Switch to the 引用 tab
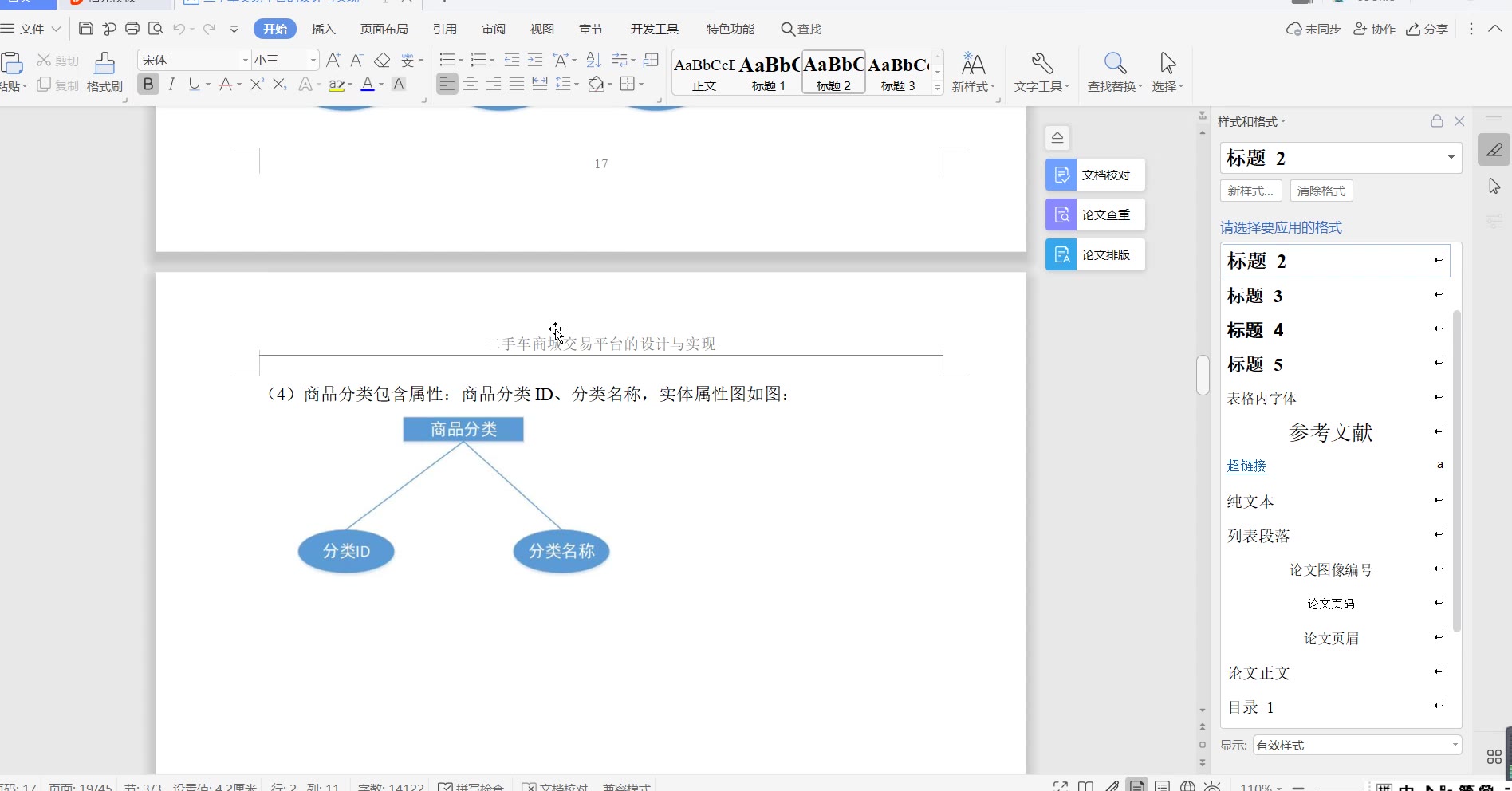The height and width of the screenshot is (791, 1512). click(x=444, y=29)
